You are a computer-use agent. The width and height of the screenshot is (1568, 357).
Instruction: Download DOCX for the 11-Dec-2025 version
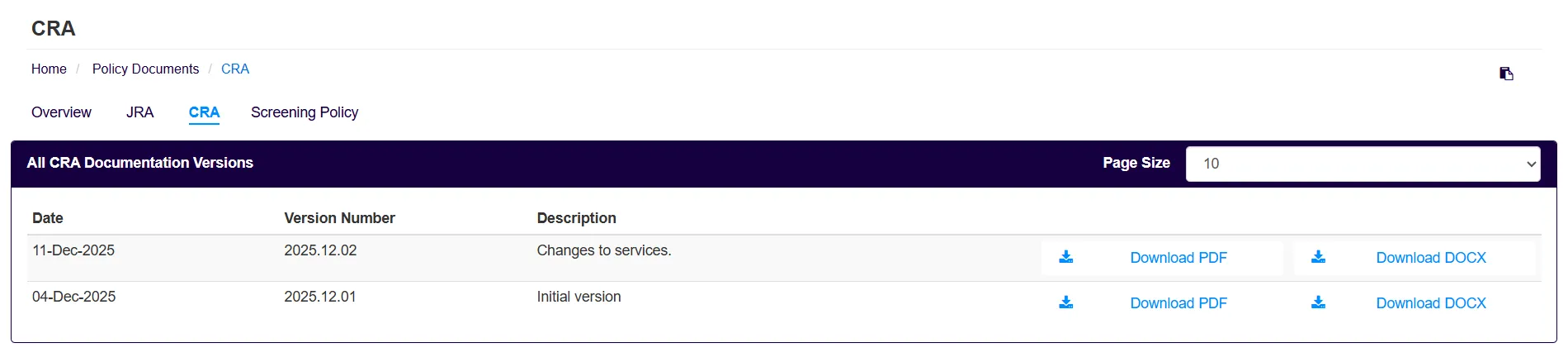[1430, 258]
